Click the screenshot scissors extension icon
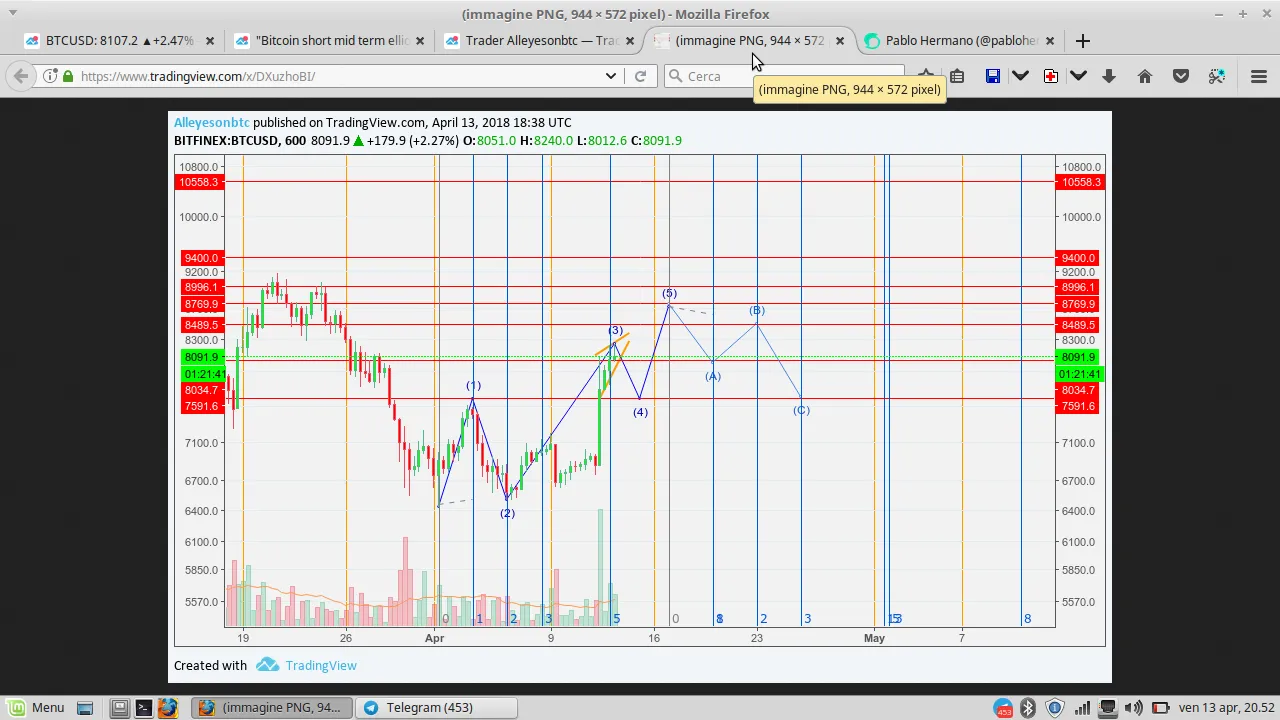 (x=1217, y=76)
